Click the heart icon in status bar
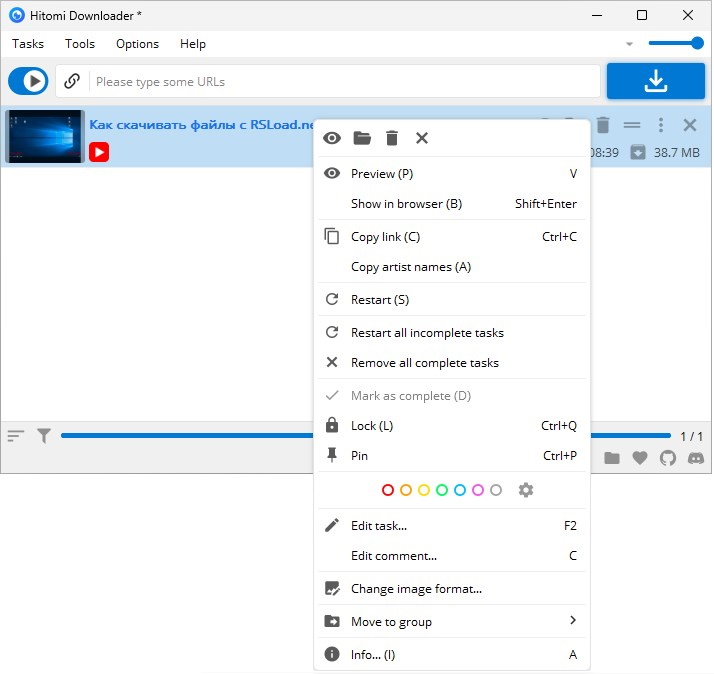The height and width of the screenshot is (674, 714). (x=640, y=458)
